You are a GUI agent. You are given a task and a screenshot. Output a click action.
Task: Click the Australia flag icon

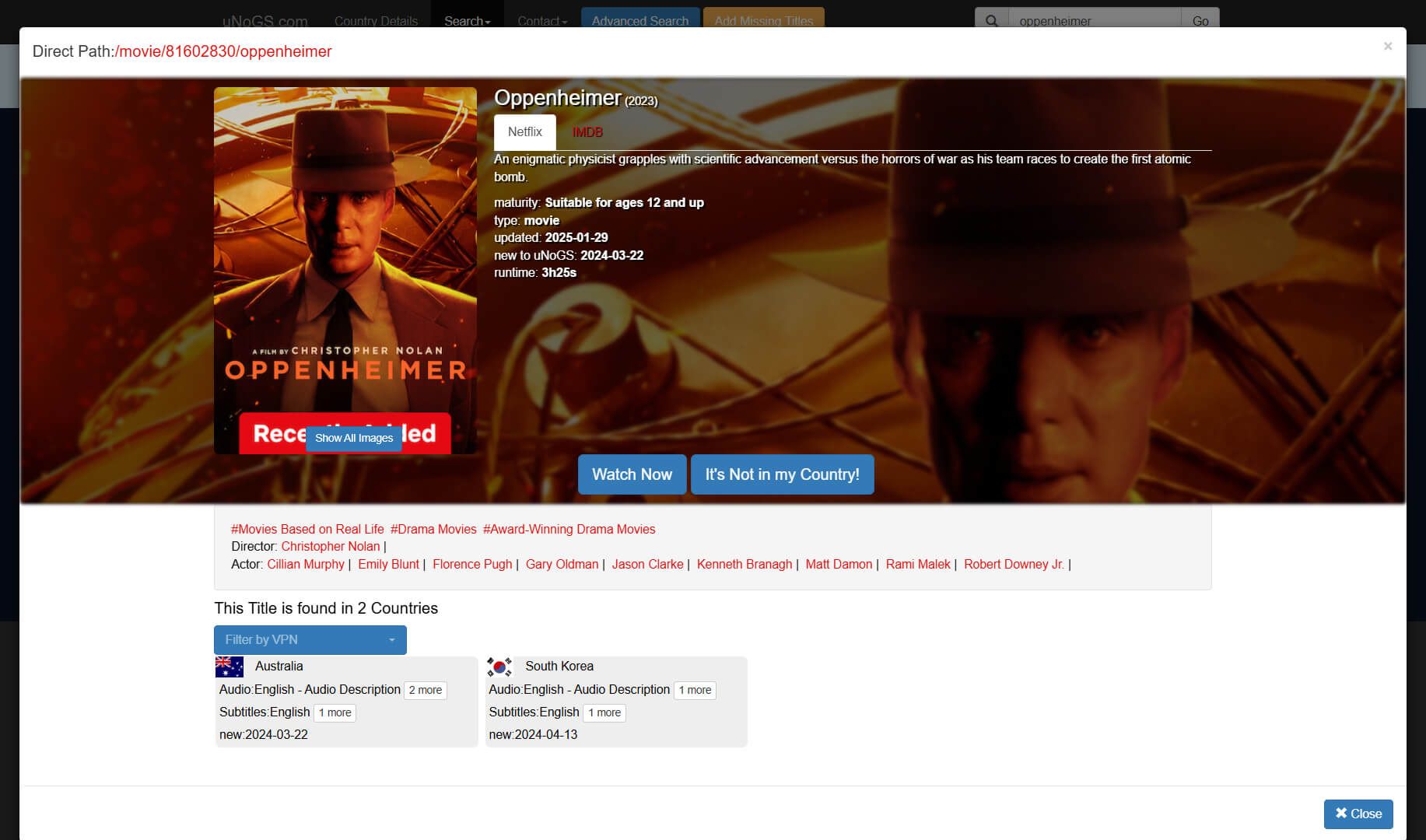click(x=229, y=667)
